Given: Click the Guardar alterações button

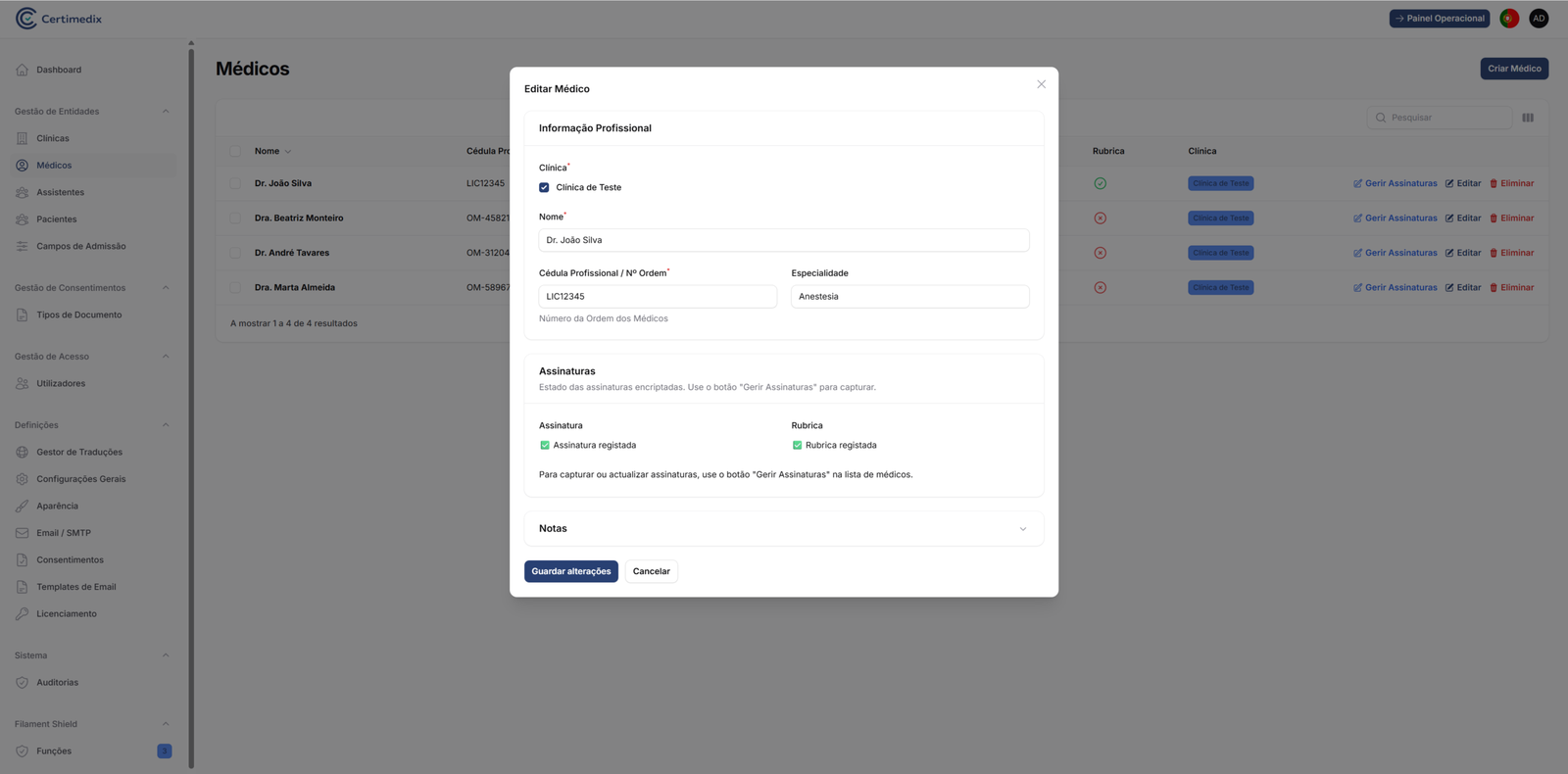Looking at the screenshot, I should tap(570, 571).
